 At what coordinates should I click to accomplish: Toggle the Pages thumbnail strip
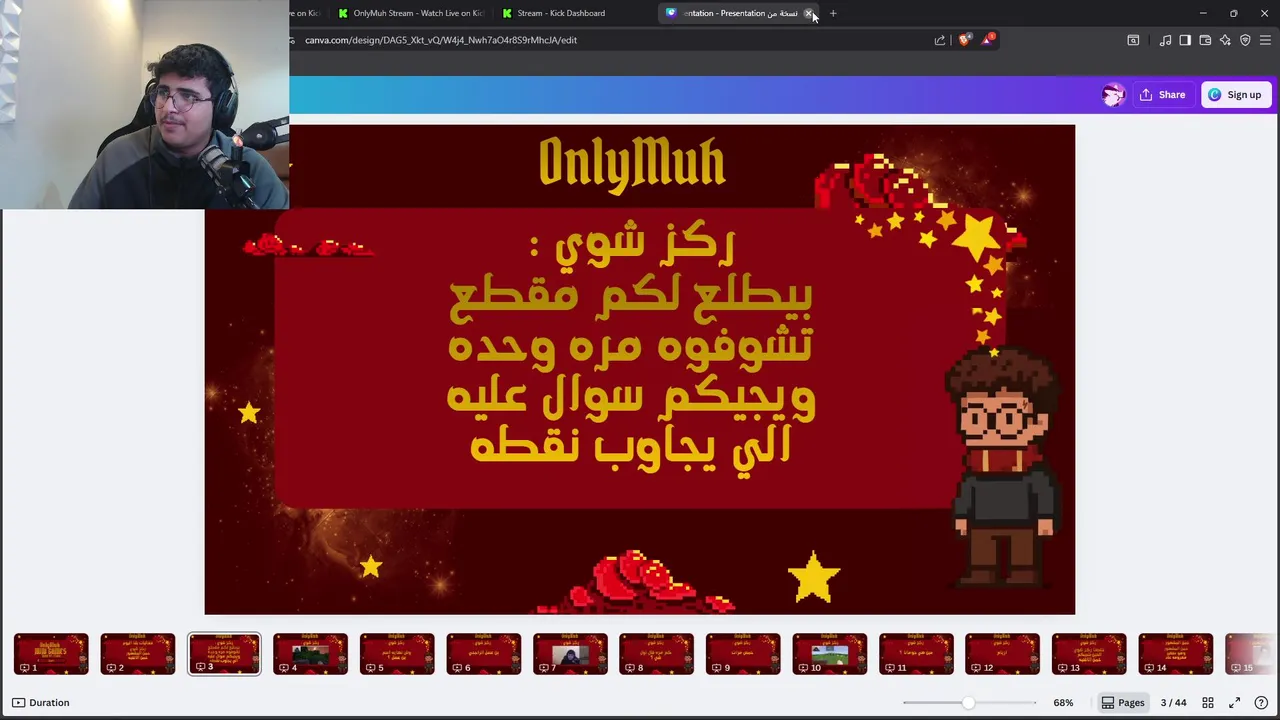pos(1122,703)
